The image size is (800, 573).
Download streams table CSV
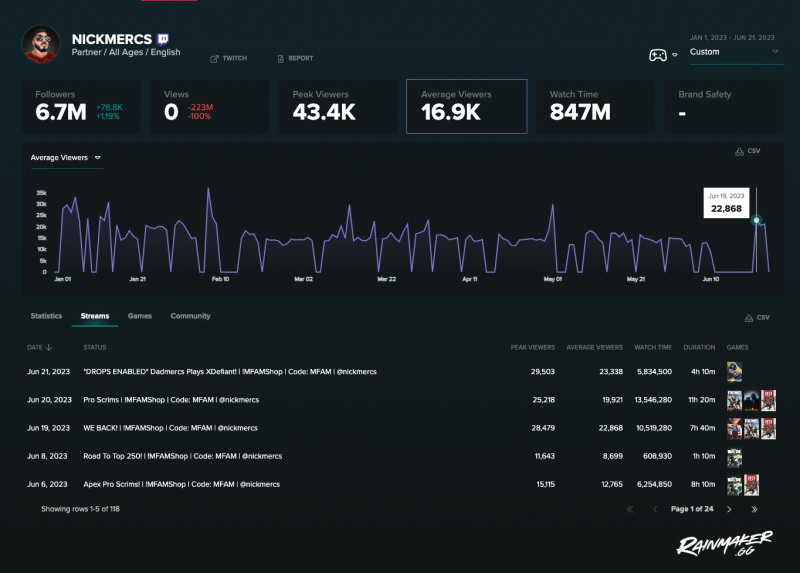coord(757,317)
